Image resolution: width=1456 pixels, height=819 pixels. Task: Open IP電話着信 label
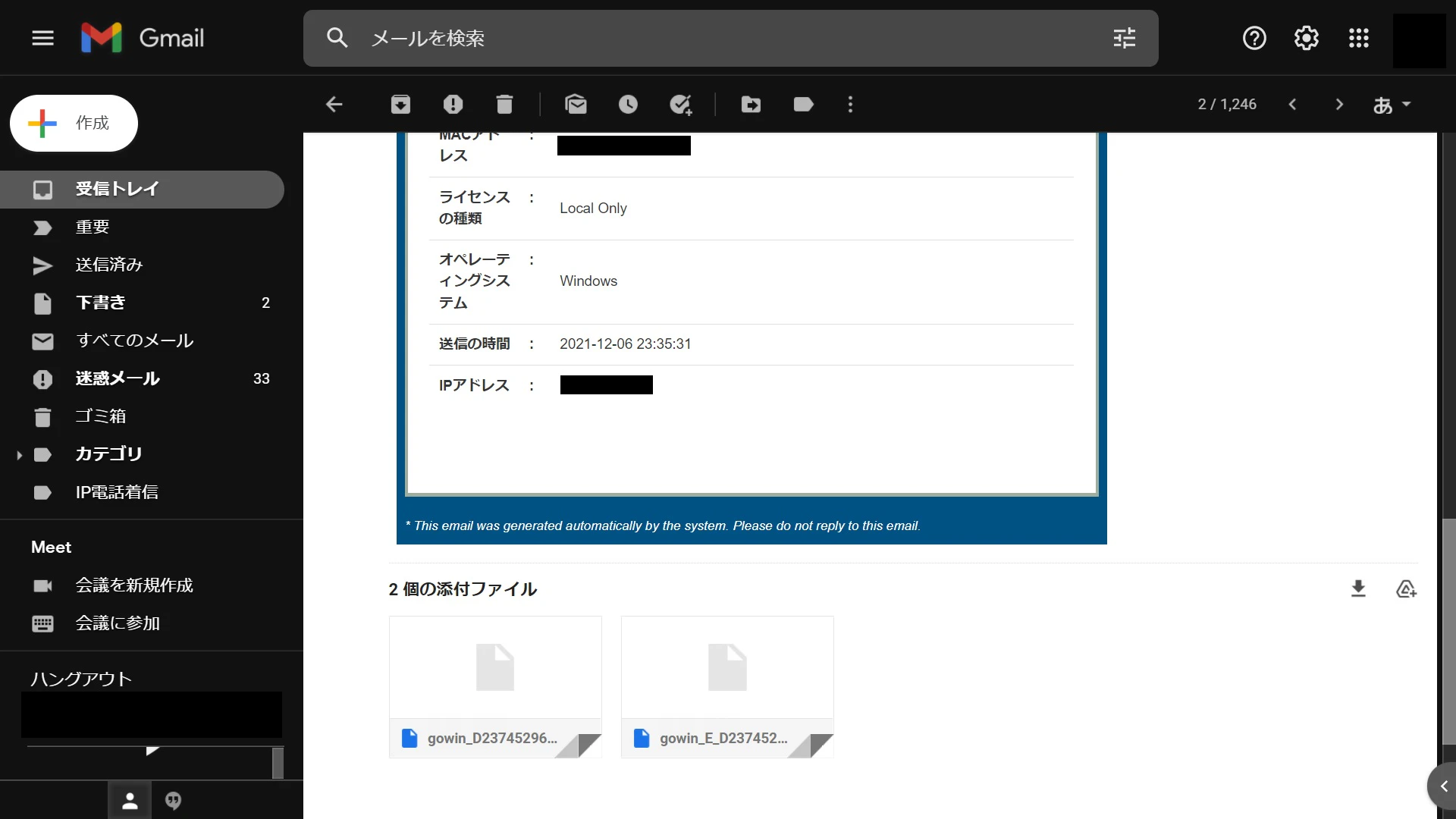coord(142,492)
